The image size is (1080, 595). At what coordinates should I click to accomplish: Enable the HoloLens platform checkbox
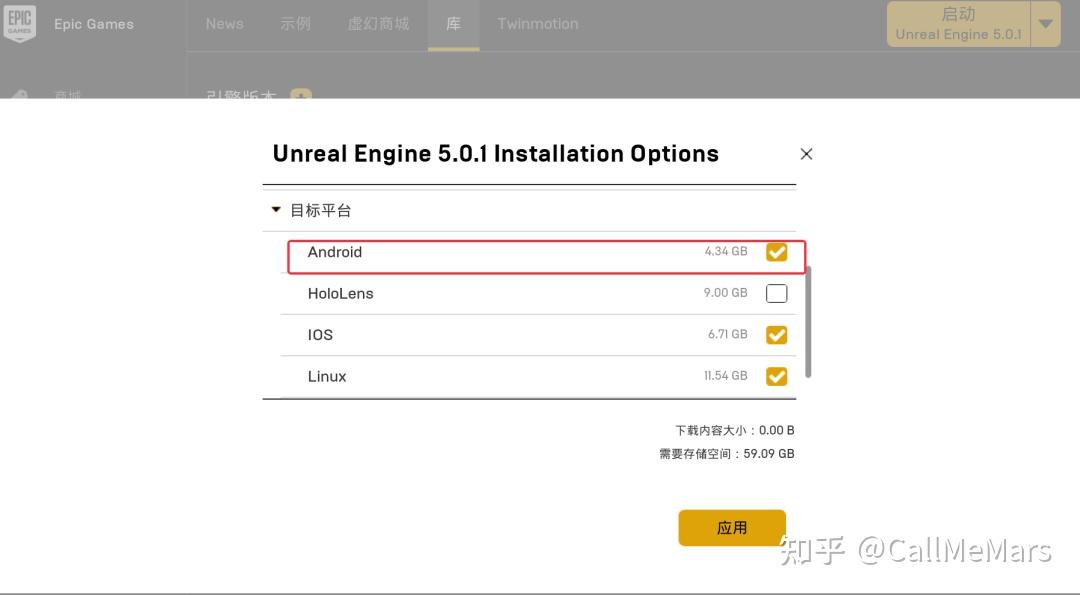(x=776, y=293)
